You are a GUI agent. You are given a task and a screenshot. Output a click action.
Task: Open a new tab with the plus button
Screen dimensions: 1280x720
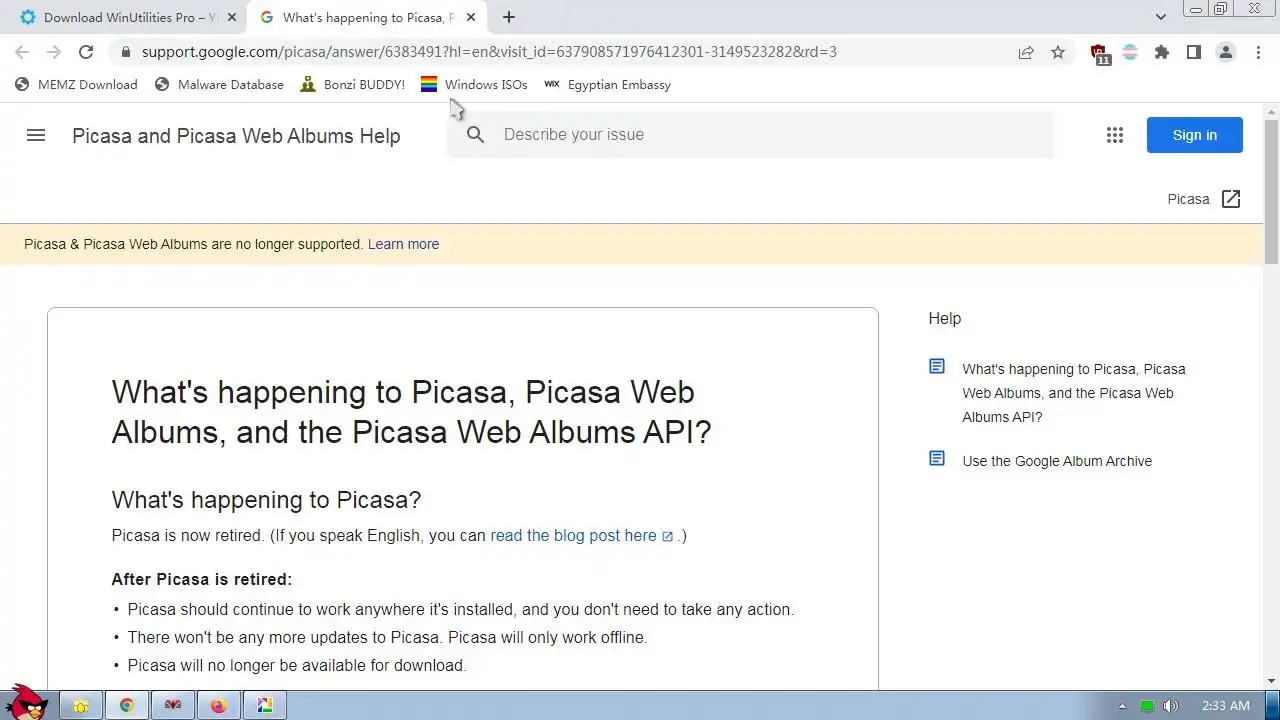[509, 17]
